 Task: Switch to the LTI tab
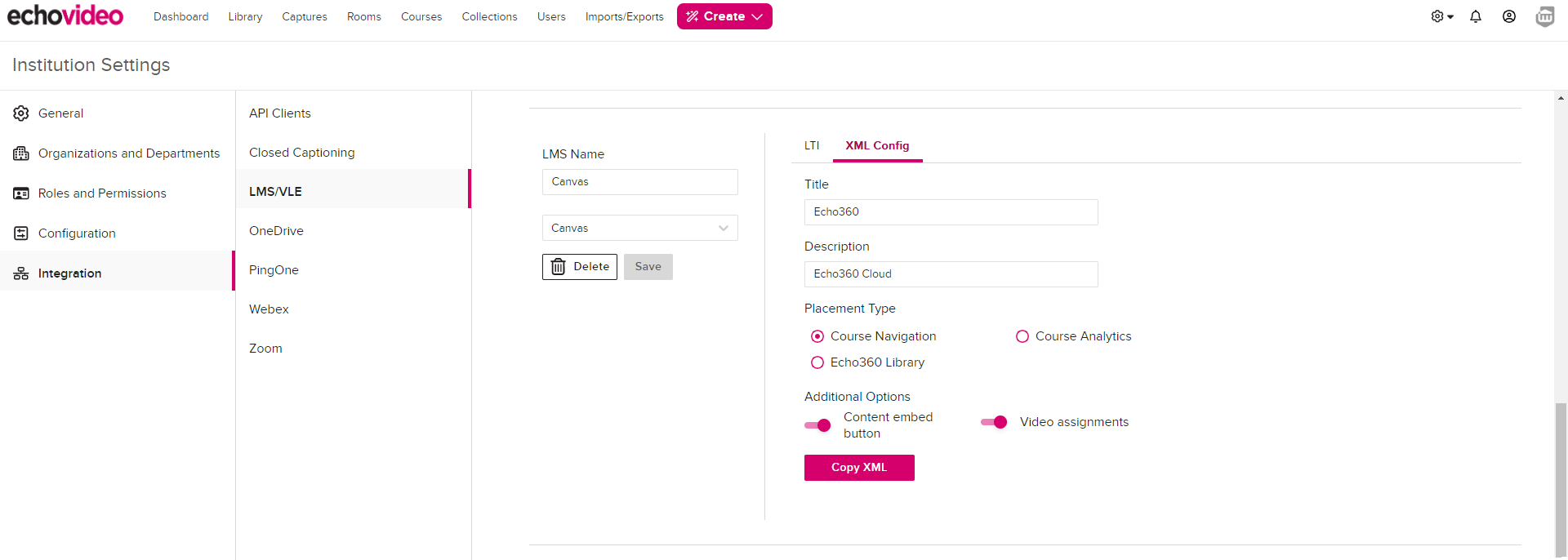812,145
